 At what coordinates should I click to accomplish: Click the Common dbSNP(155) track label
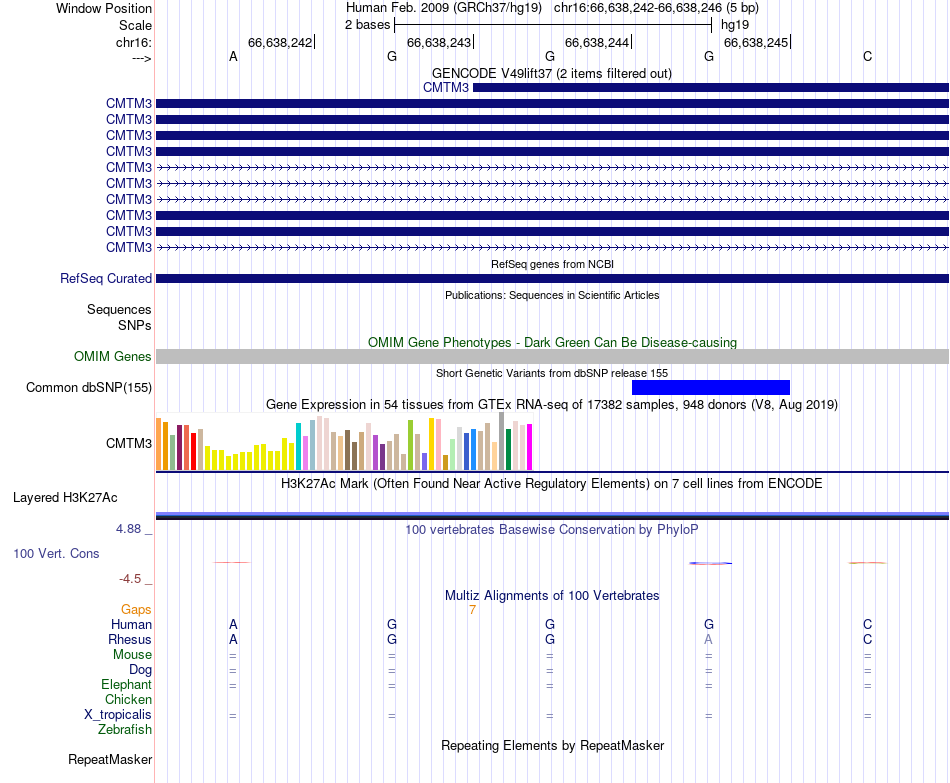coord(89,387)
